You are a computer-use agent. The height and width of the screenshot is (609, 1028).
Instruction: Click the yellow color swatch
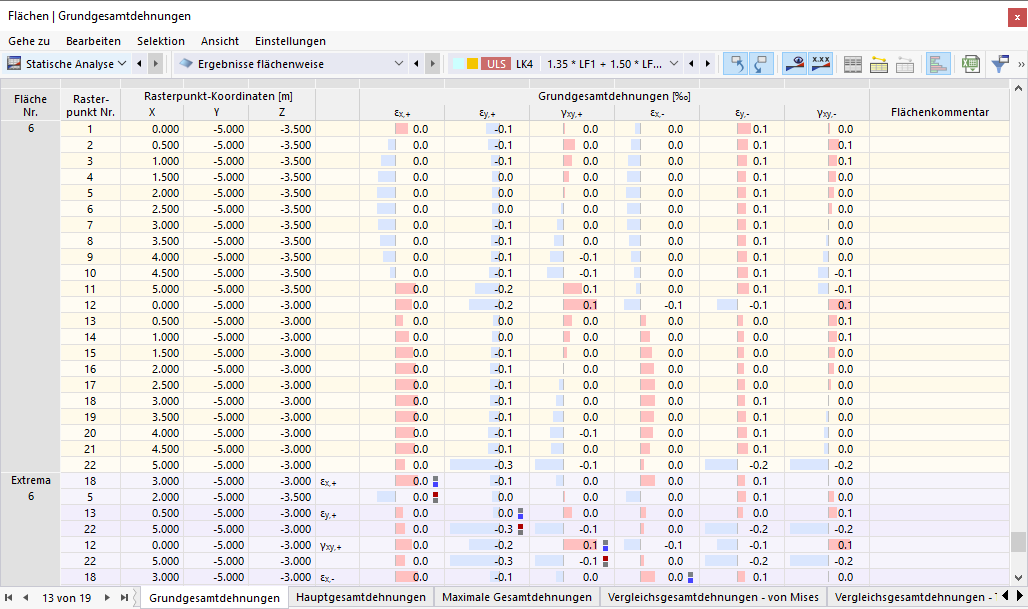472,64
